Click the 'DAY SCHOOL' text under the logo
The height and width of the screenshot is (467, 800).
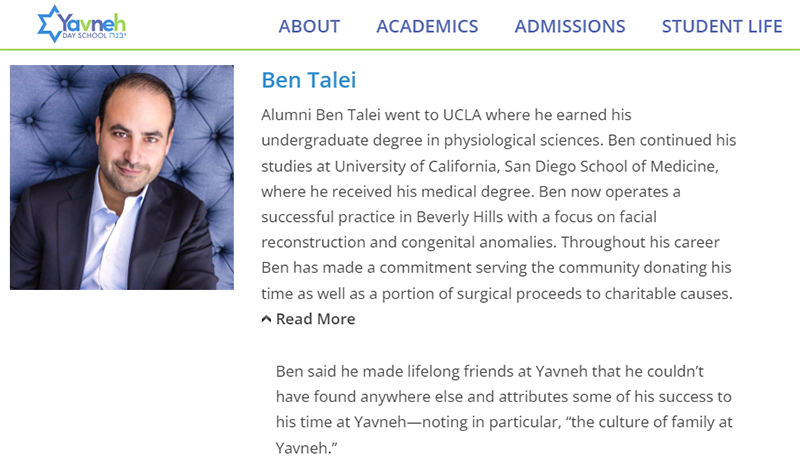tap(85, 36)
